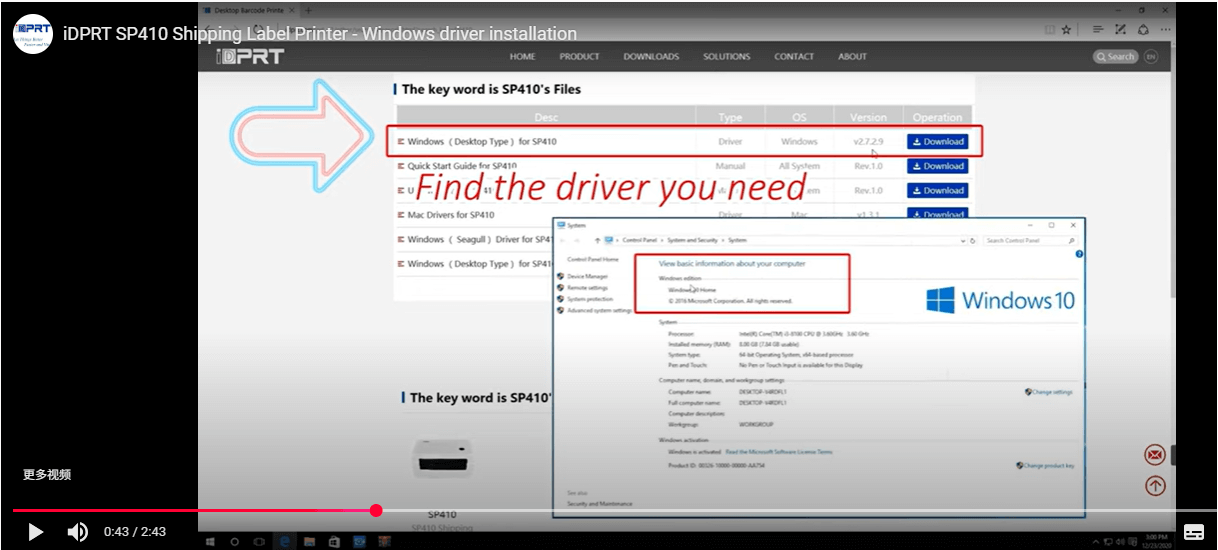Toggle subtitles/captions button
Image resolution: width=1218 pixels, height=550 pixels.
click(1194, 532)
